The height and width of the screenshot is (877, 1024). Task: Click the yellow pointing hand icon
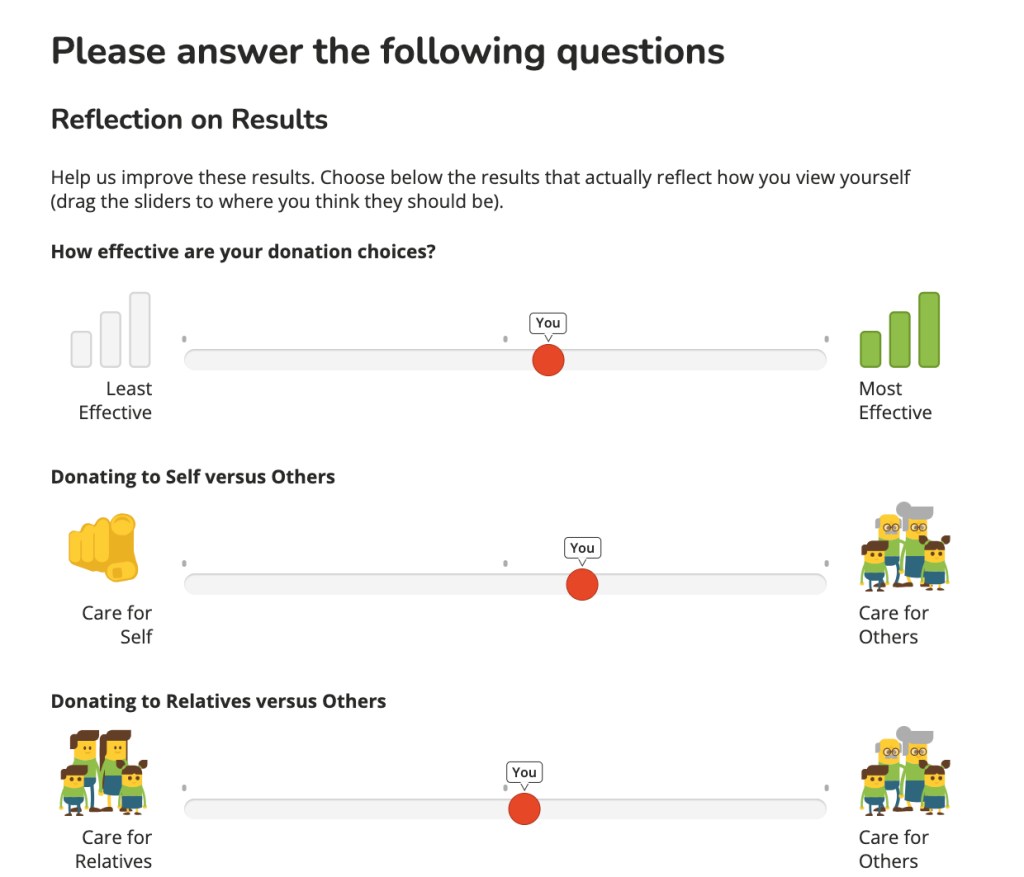[103, 548]
